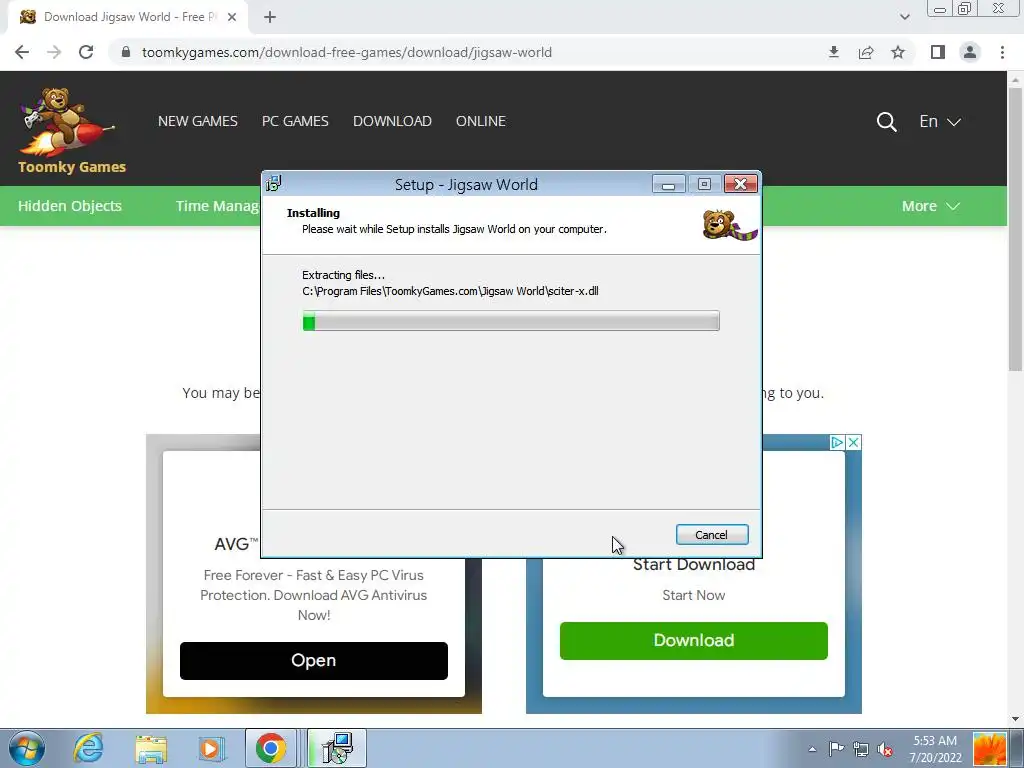1024x768 pixels.
Task: Go back with browser back arrow
Action: coord(22,52)
